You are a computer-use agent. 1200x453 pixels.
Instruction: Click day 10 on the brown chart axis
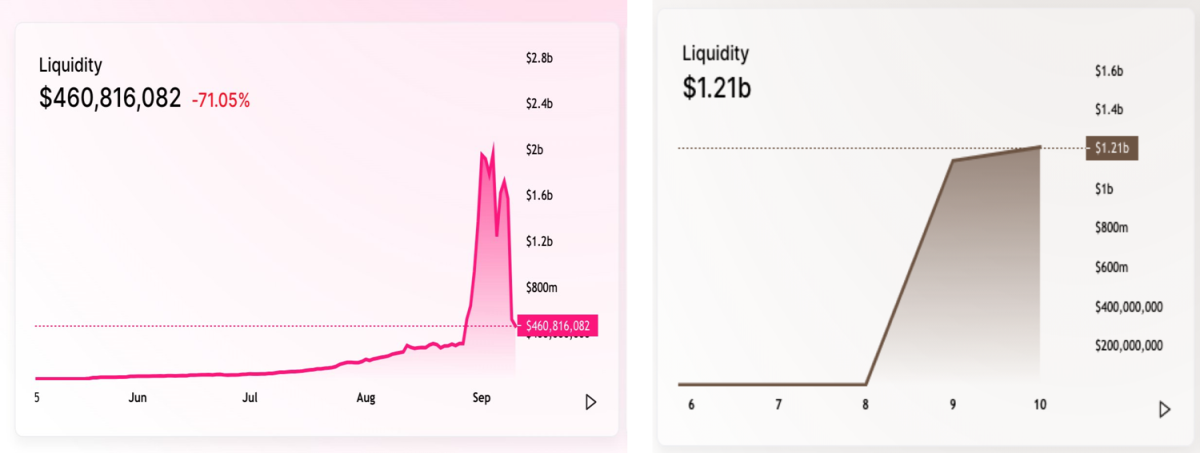coord(1040,405)
